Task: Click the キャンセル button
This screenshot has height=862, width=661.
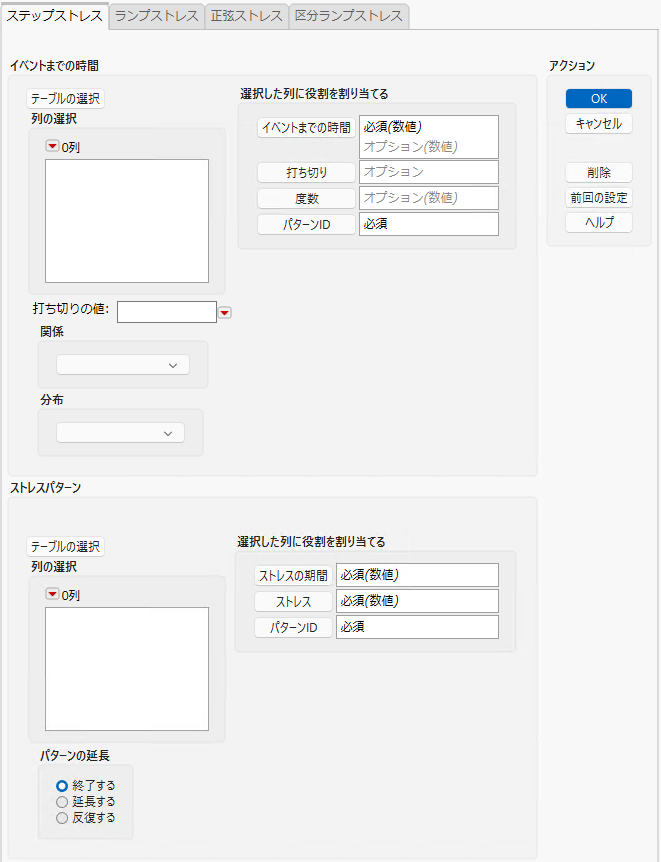Action: [x=599, y=124]
